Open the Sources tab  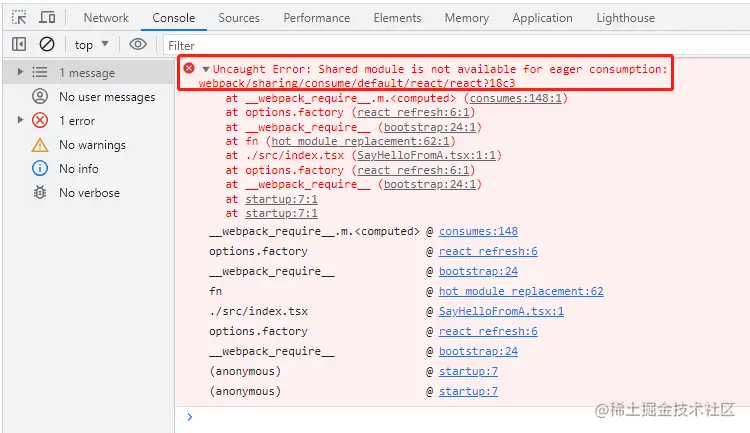click(x=239, y=18)
